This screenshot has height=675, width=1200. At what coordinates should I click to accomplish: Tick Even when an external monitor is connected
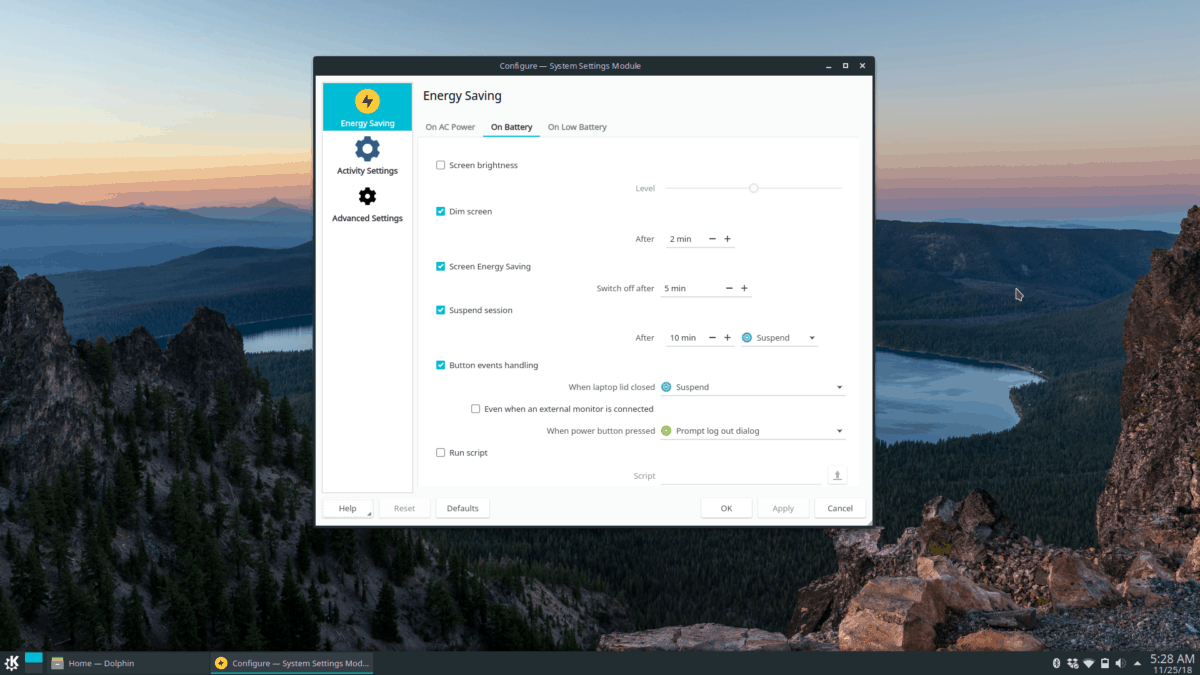(x=476, y=409)
